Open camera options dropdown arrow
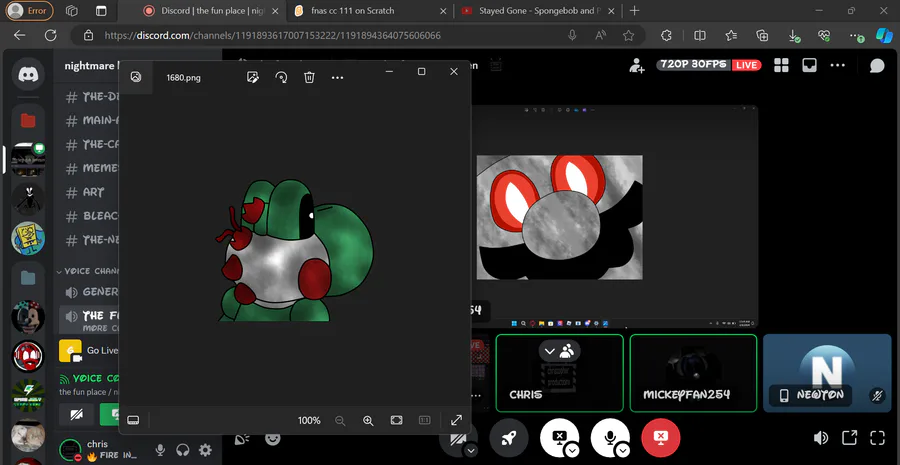Screen dimensions: 900x465 click(x=471, y=451)
